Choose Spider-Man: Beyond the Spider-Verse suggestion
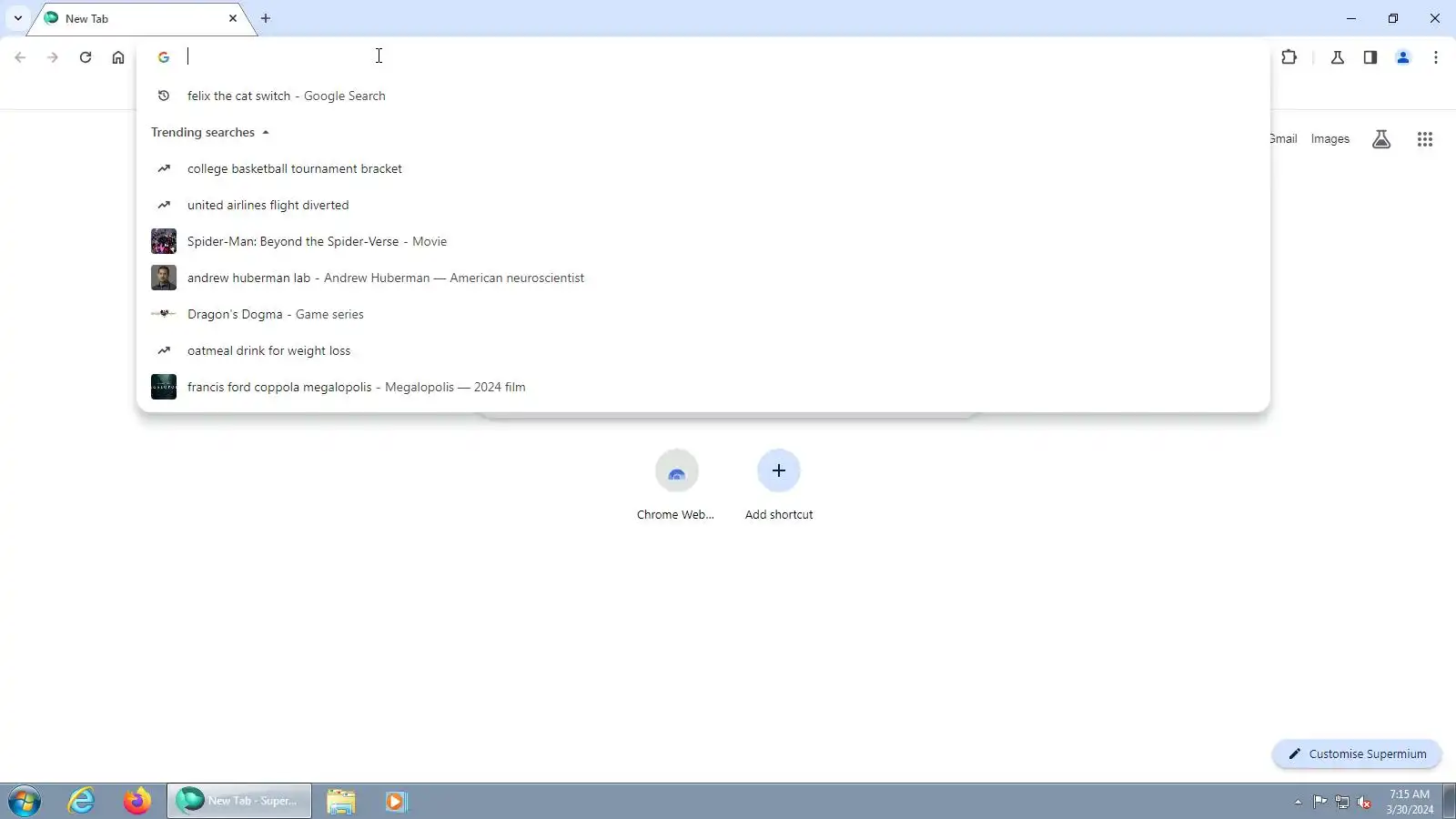This screenshot has width=1456, height=819. 703,241
